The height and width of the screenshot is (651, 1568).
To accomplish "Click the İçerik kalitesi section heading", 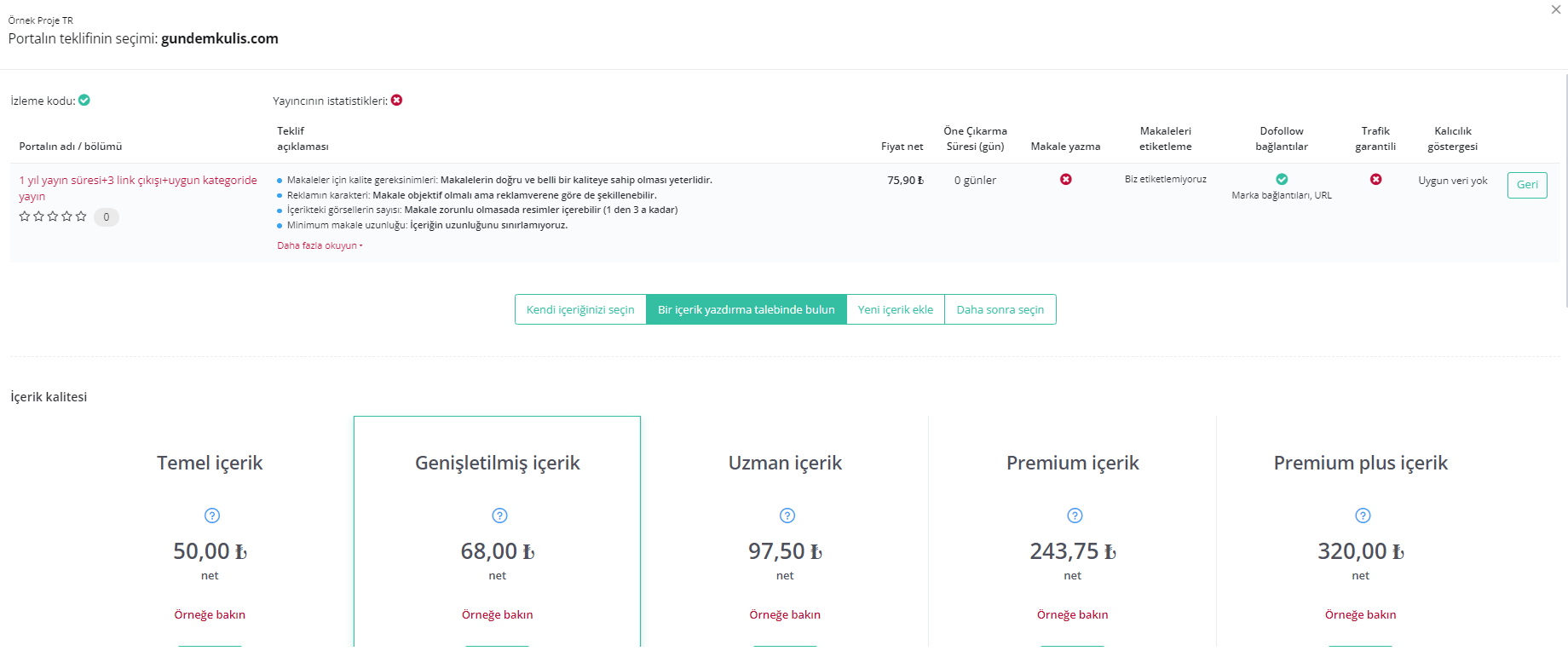I will pyautogui.click(x=49, y=397).
